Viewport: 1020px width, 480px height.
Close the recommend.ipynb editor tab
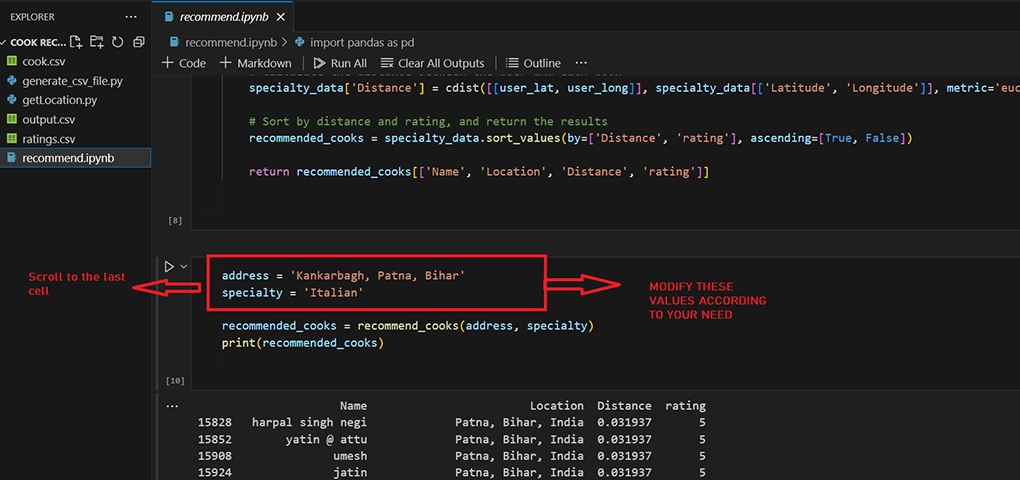pos(280,17)
